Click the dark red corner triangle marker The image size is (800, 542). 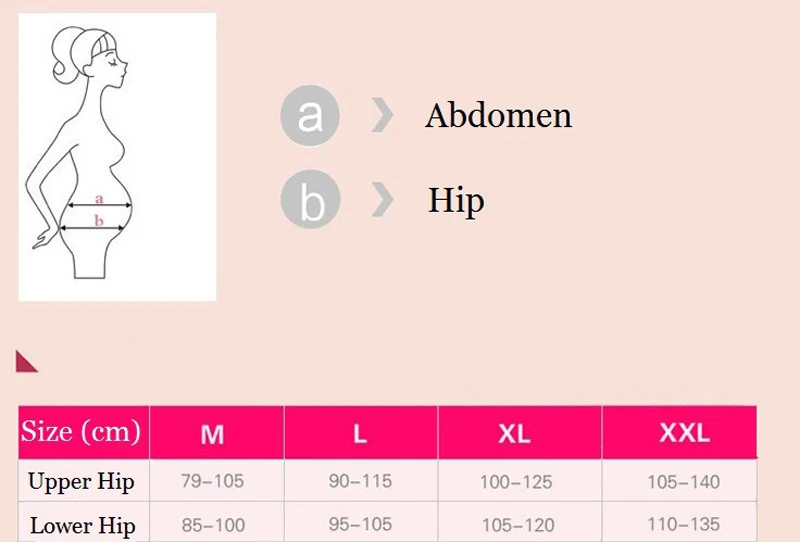point(26,361)
